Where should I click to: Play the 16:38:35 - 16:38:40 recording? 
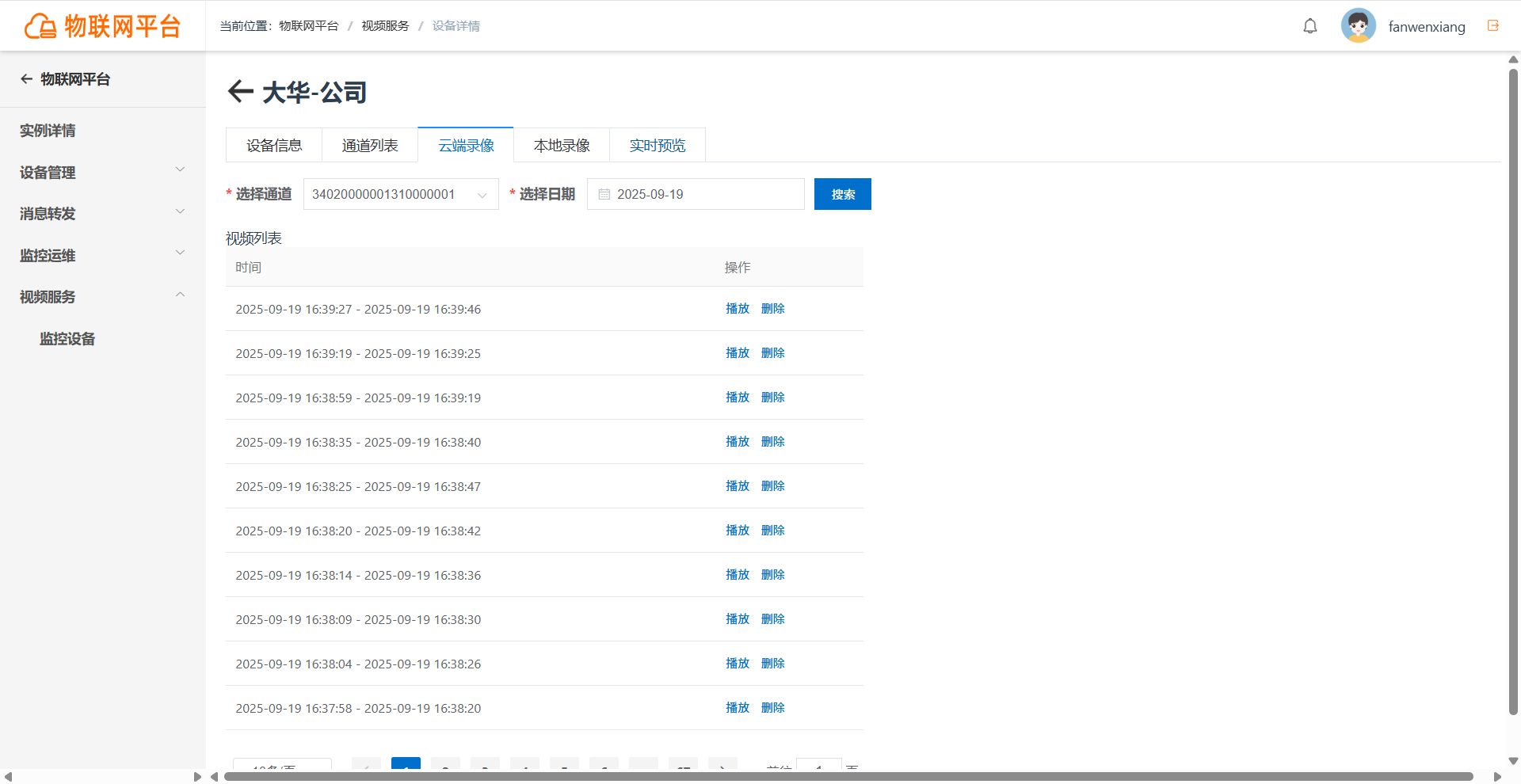click(x=738, y=442)
